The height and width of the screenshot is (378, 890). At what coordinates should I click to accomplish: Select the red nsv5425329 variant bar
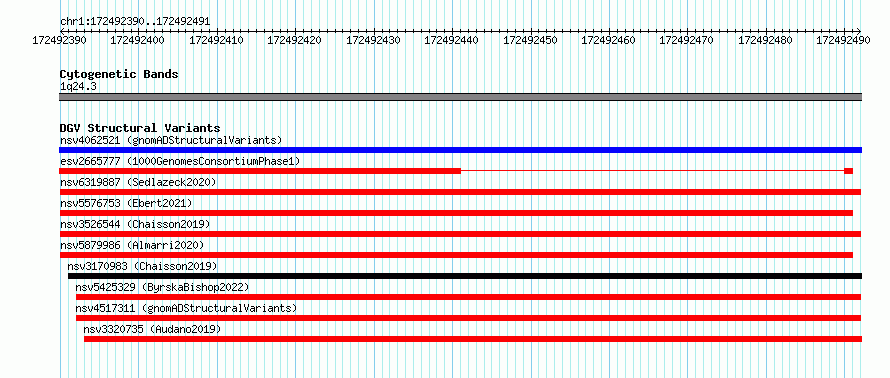click(468, 297)
